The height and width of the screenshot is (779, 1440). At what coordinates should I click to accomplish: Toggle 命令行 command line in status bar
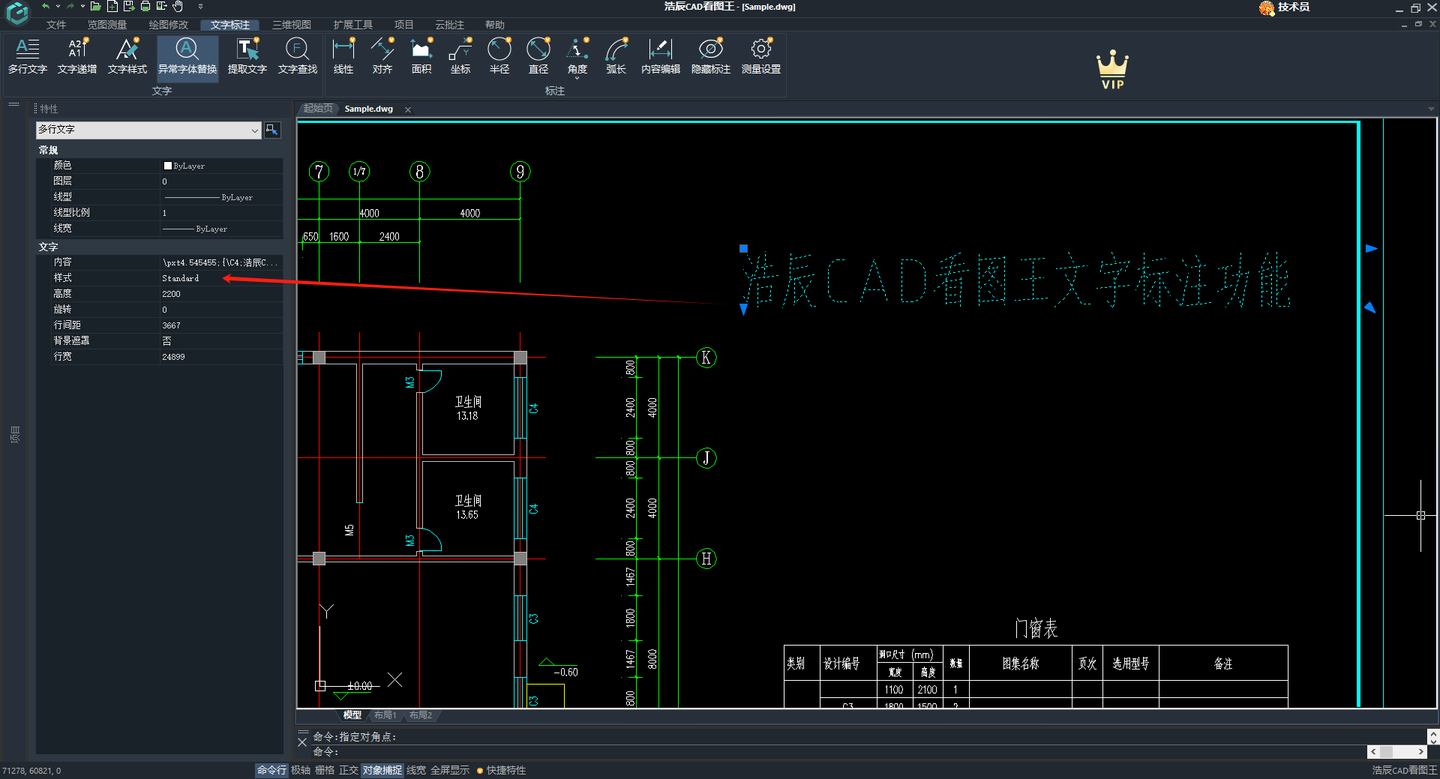click(x=271, y=770)
